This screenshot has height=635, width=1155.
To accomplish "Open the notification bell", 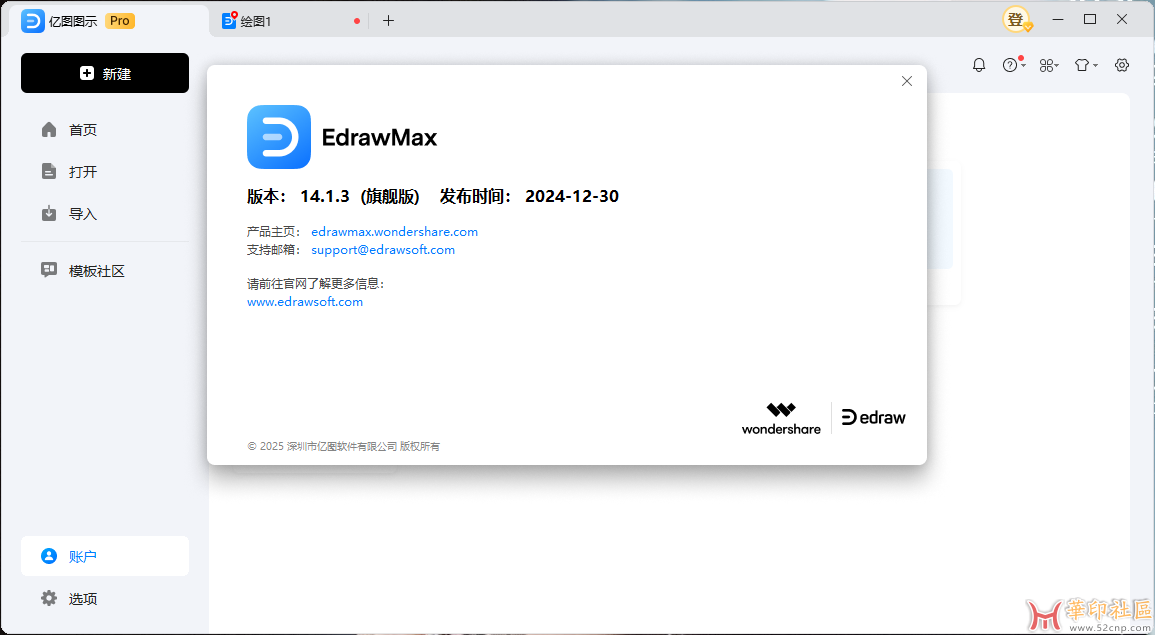I will click(x=979, y=64).
